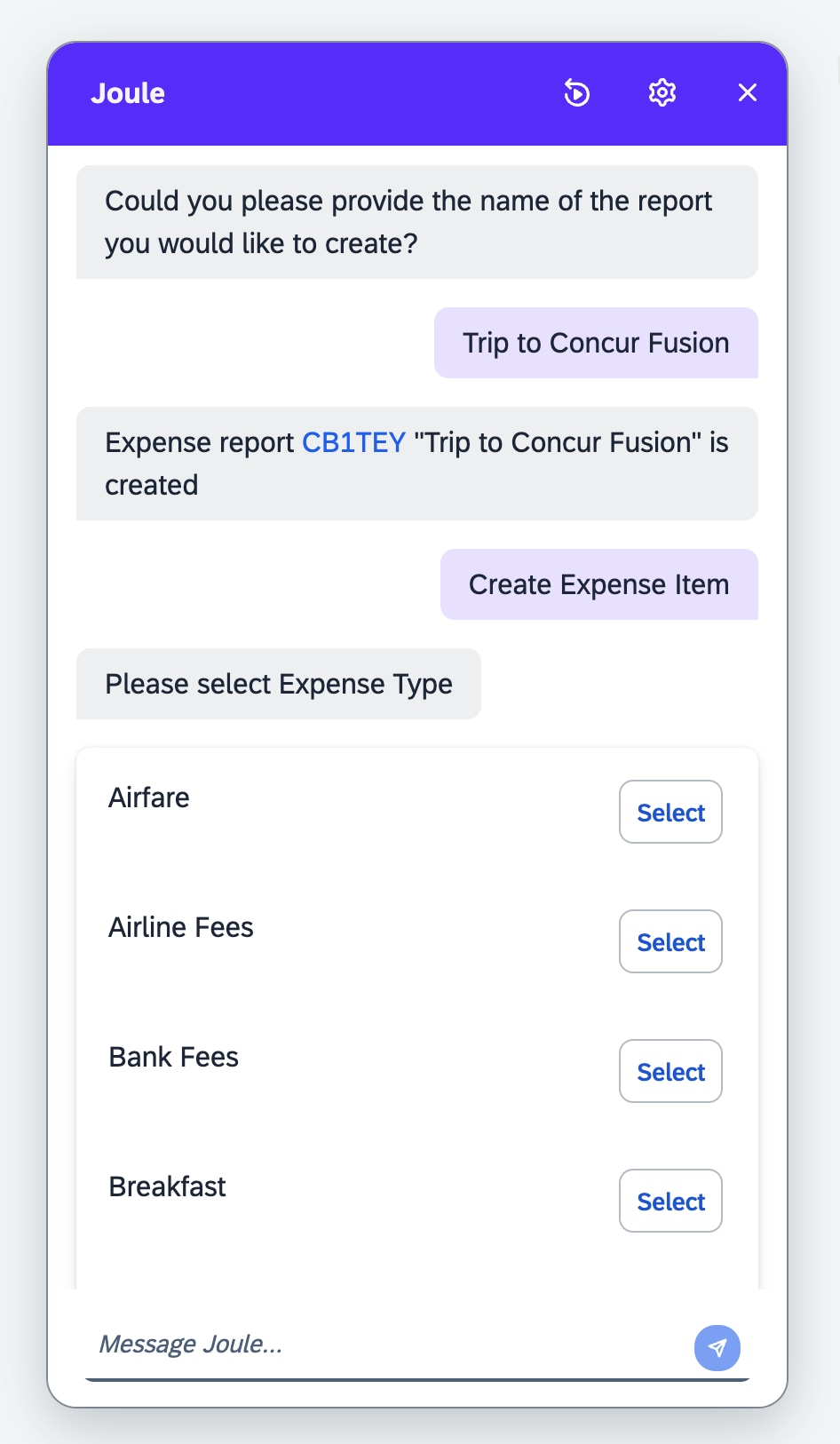Click the Breakfast list item label
The width and height of the screenshot is (840, 1444).
168,1186
